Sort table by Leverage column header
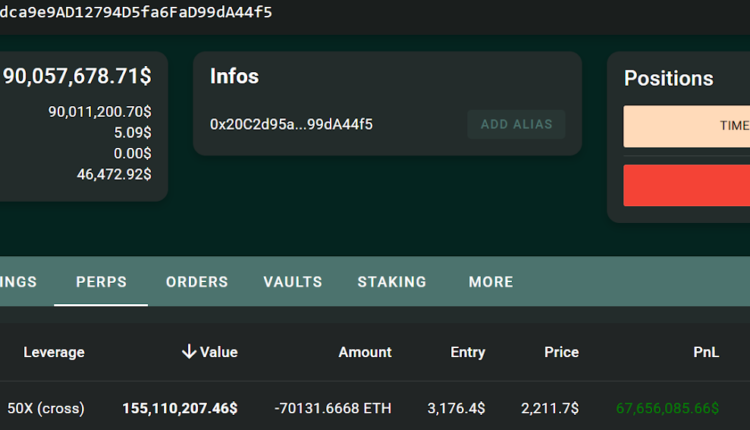Viewport: 750px width, 430px height. [54, 352]
